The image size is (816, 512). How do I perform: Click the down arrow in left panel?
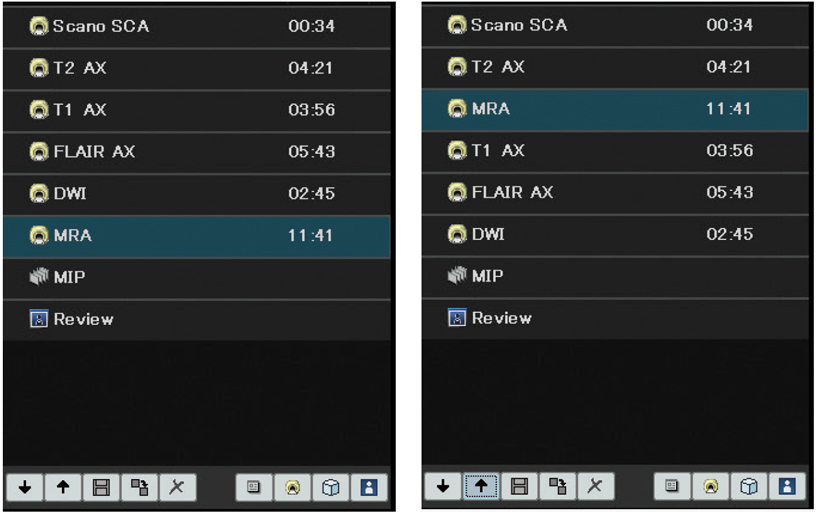tap(25, 487)
